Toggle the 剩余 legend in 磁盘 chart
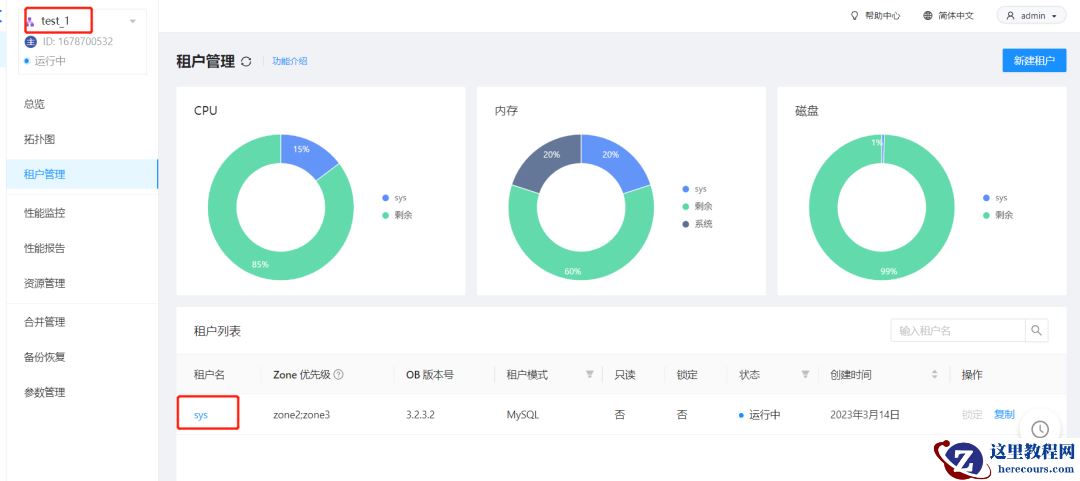This screenshot has width=1080, height=481. point(998,216)
